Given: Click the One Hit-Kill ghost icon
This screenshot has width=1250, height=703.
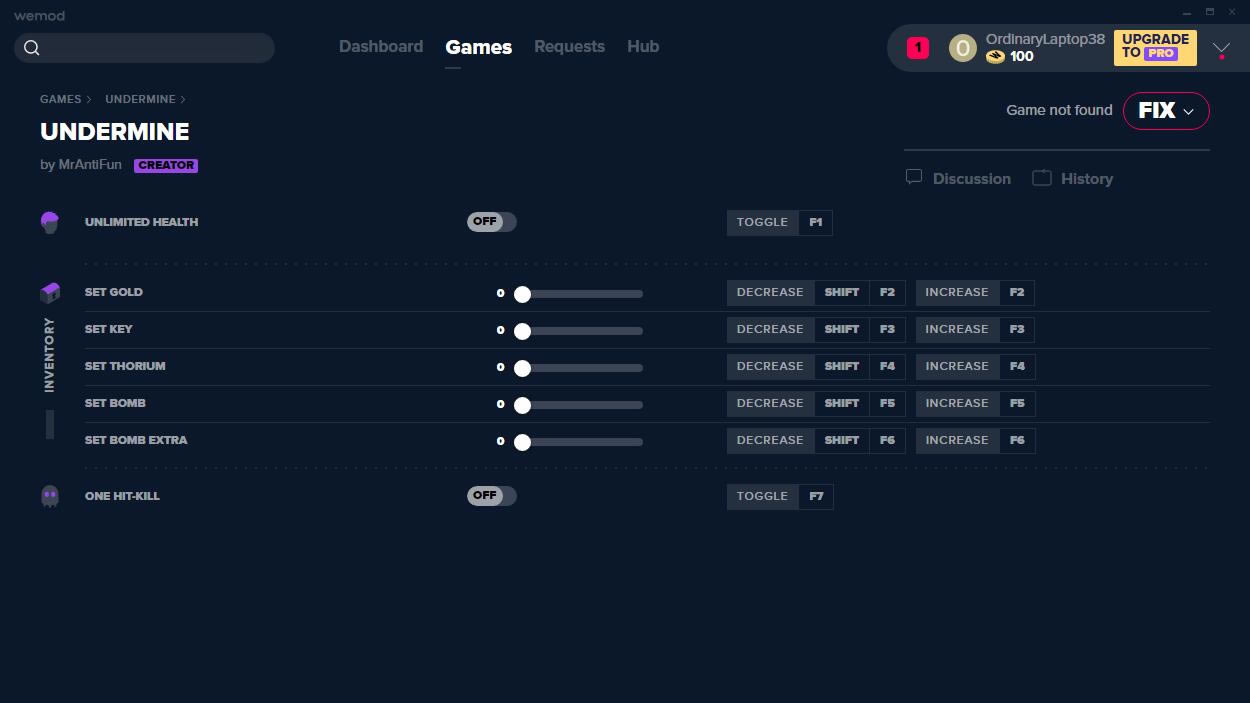Looking at the screenshot, I should tap(50, 496).
